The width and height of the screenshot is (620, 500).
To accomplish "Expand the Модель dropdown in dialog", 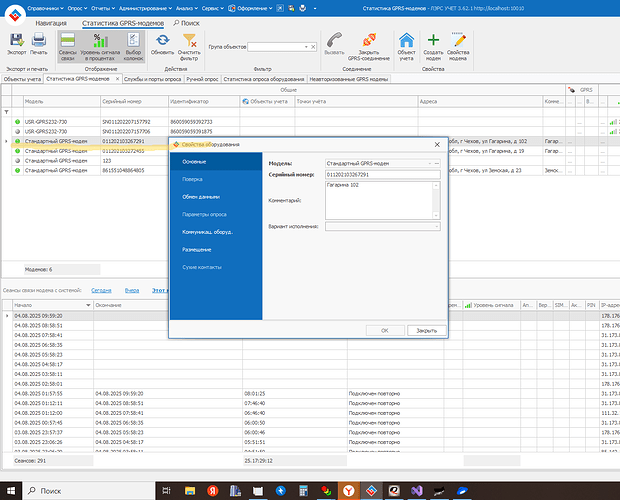I will (x=430, y=163).
